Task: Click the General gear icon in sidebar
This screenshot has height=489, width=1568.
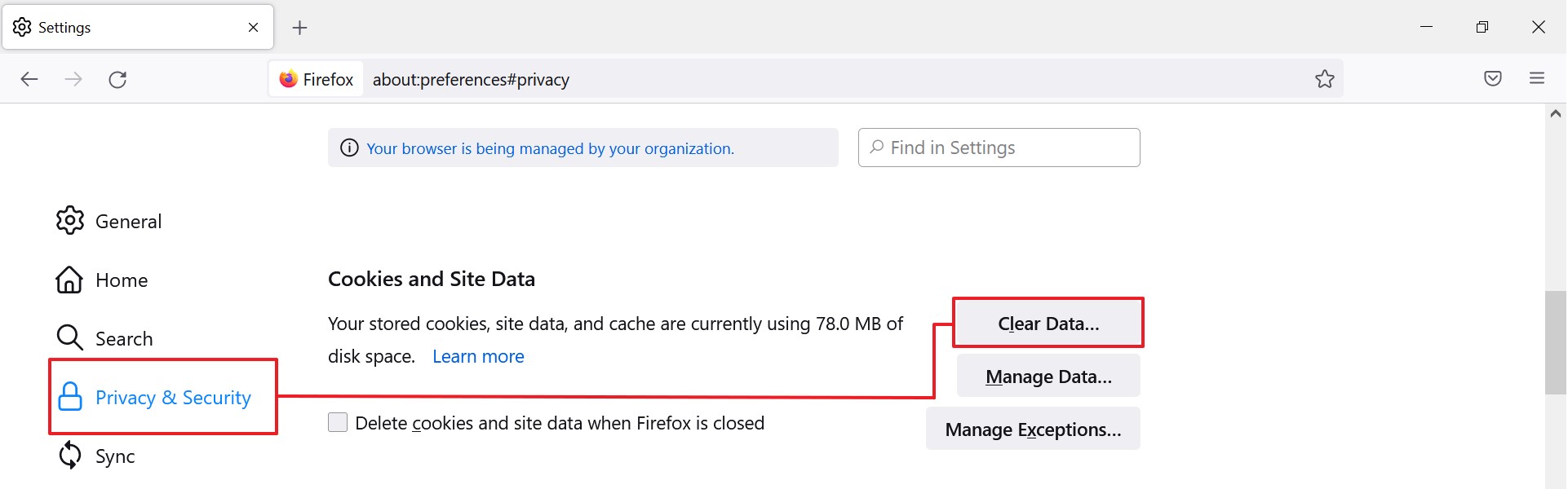Action: 70,221
